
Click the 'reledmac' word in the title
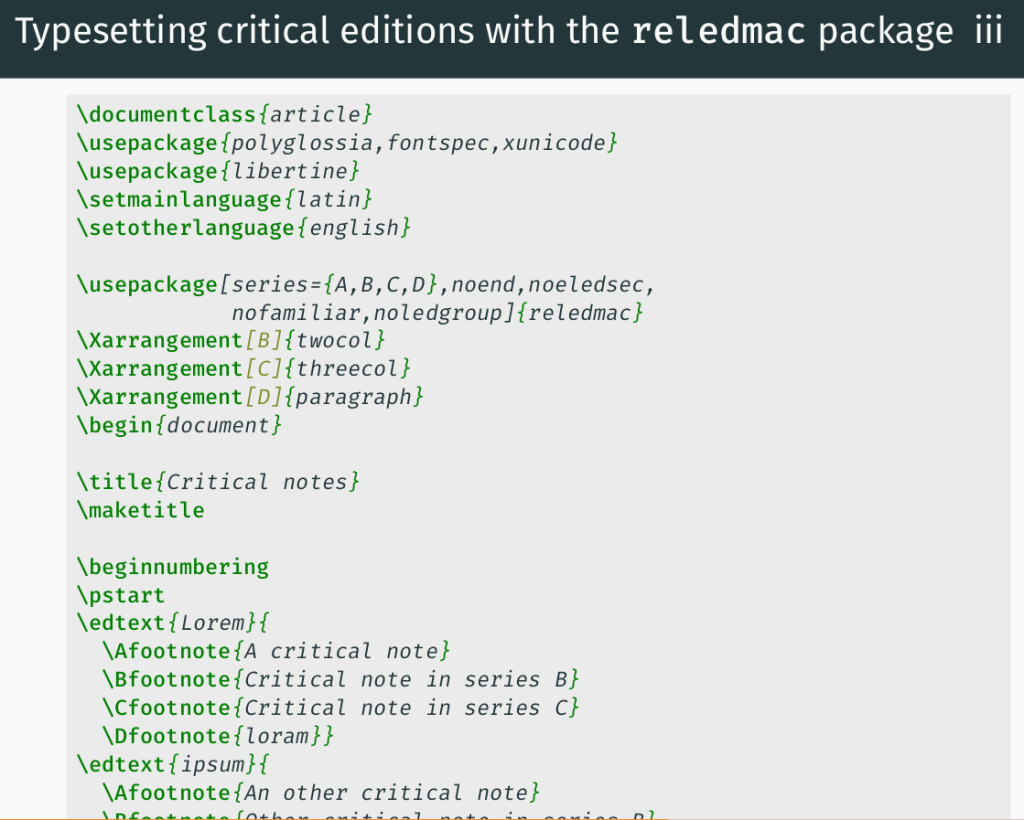[719, 34]
